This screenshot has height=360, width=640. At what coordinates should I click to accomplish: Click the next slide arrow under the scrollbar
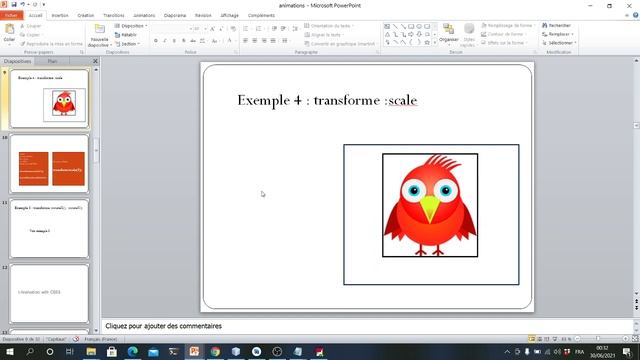(x=636, y=308)
